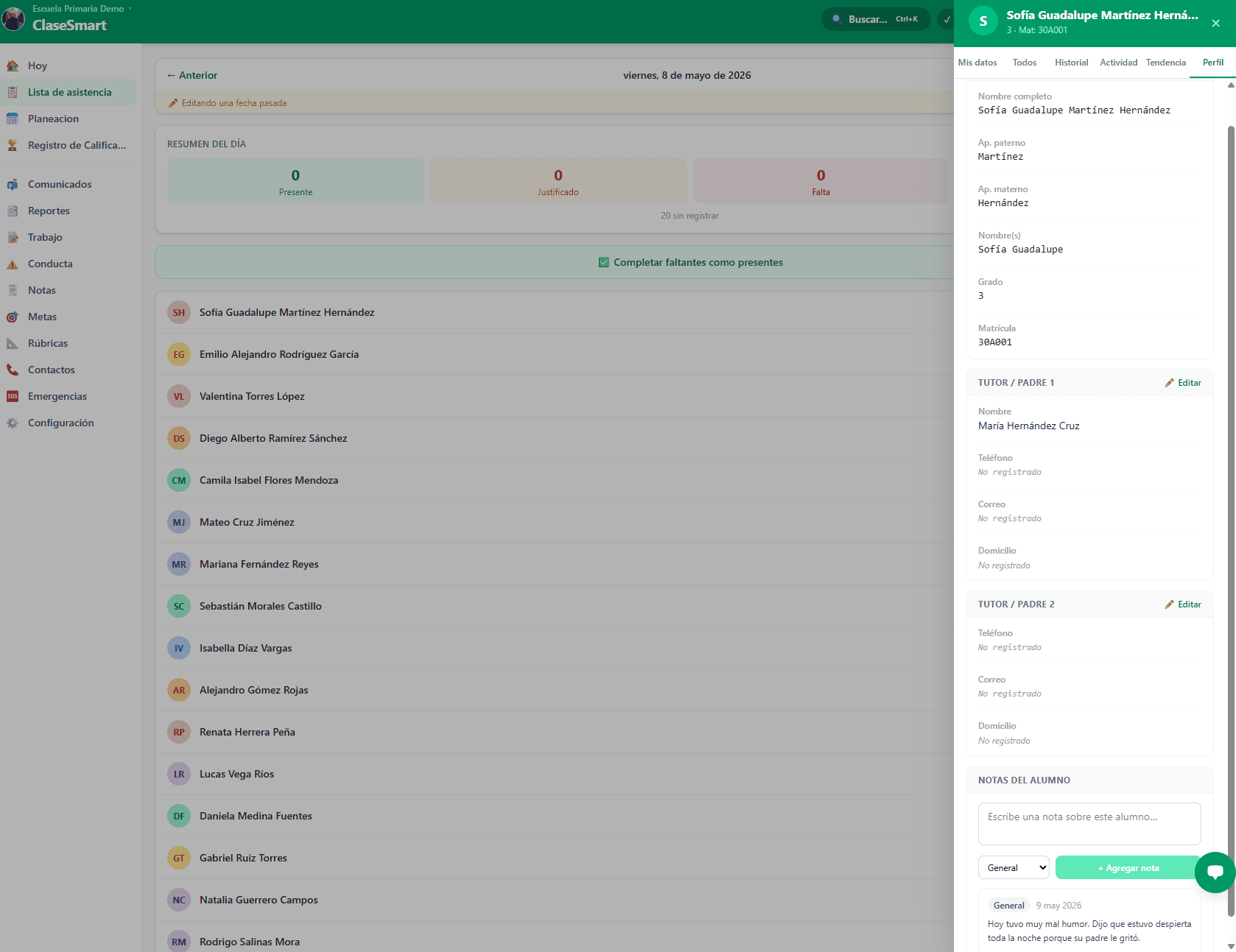The image size is (1236, 952).
Task: Click the Registro de Calificaciones trophy icon
Action: coord(13,145)
